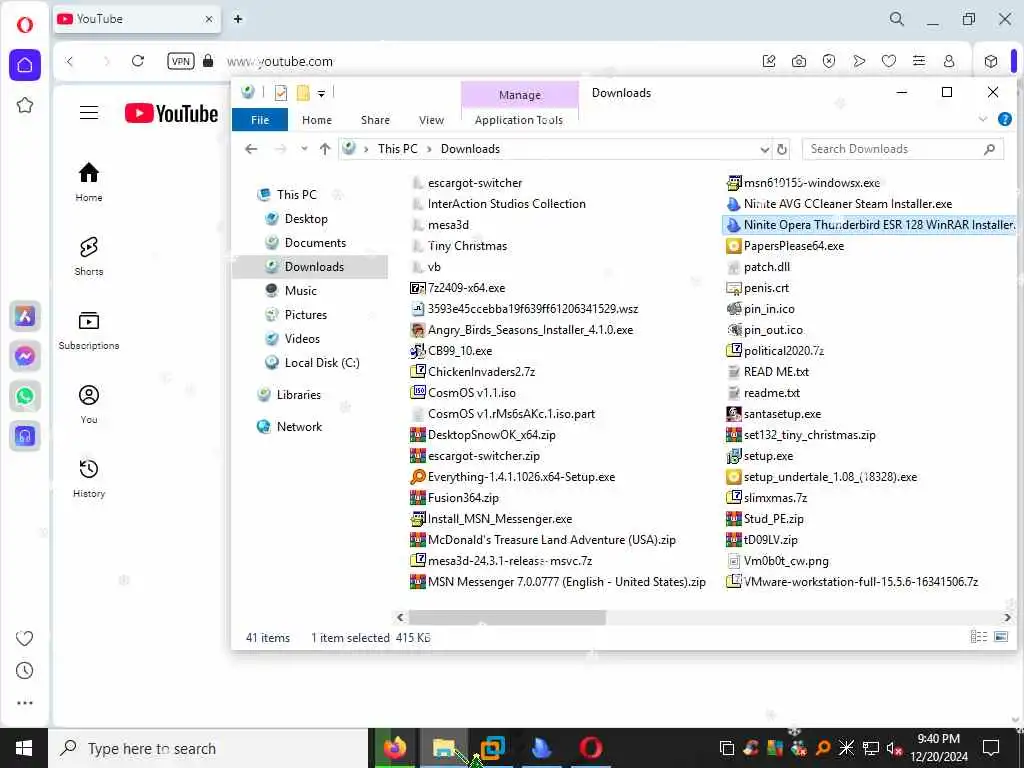Select Desktop in navigation pane
1024x768 pixels.
[306, 219]
